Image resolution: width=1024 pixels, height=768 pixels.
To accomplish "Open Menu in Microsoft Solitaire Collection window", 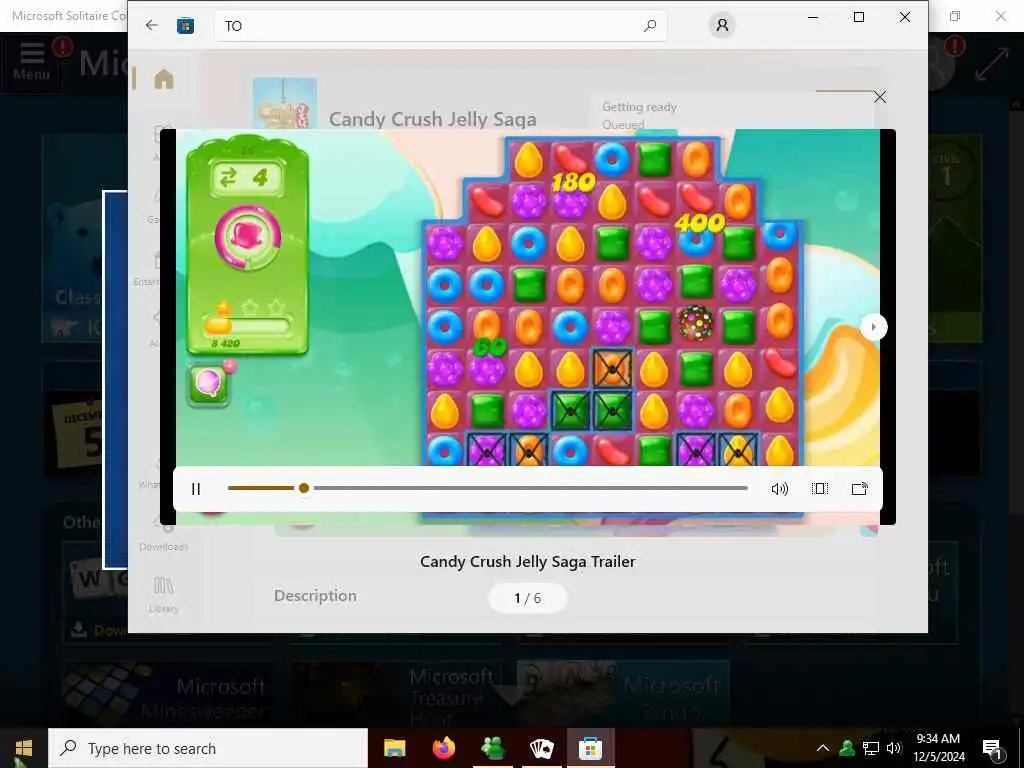I will tap(31, 61).
